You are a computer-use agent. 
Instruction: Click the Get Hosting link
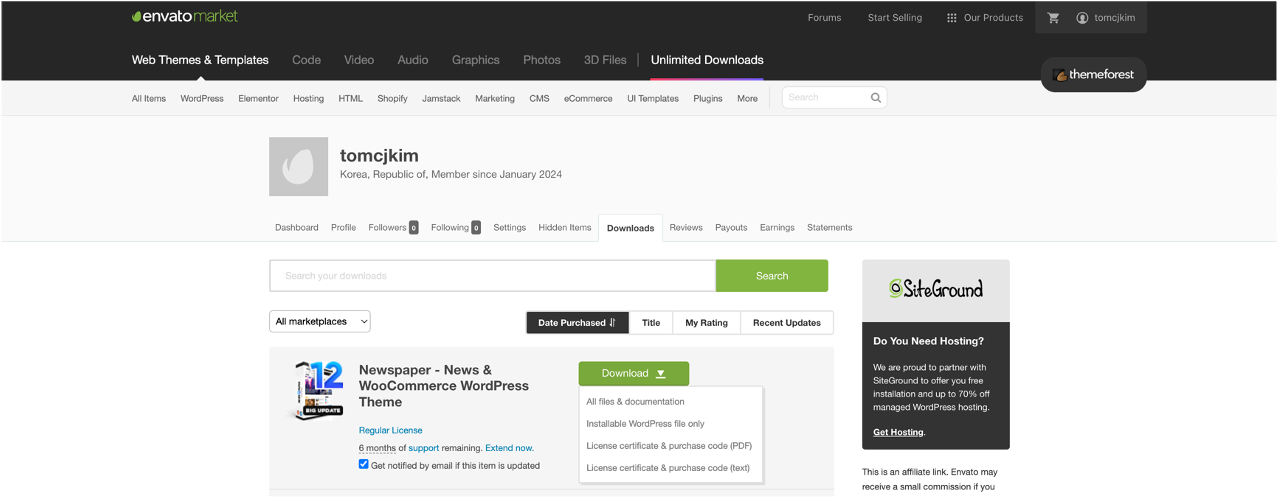click(x=898, y=432)
